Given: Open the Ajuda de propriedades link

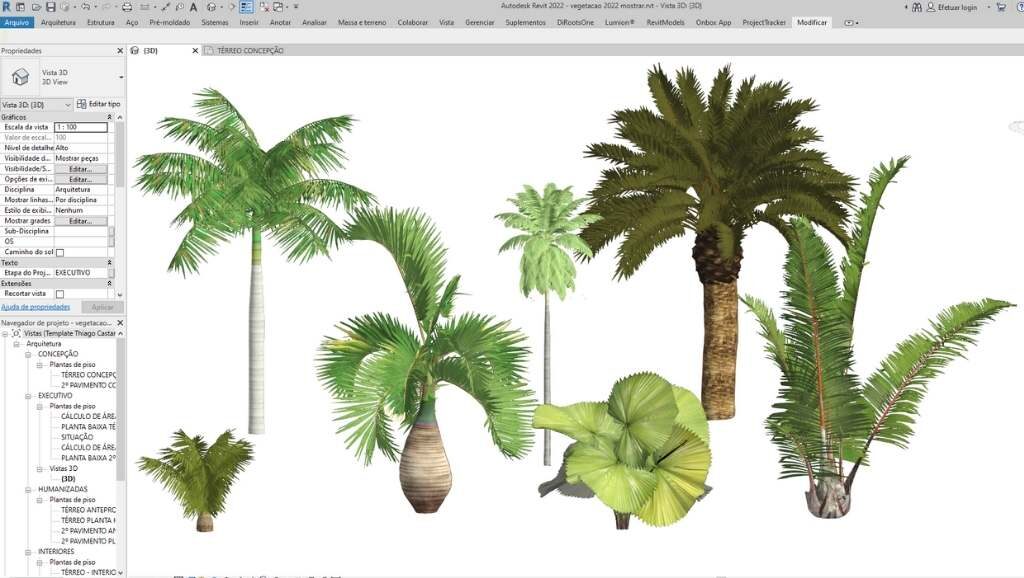Looking at the screenshot, I should 35,307.
